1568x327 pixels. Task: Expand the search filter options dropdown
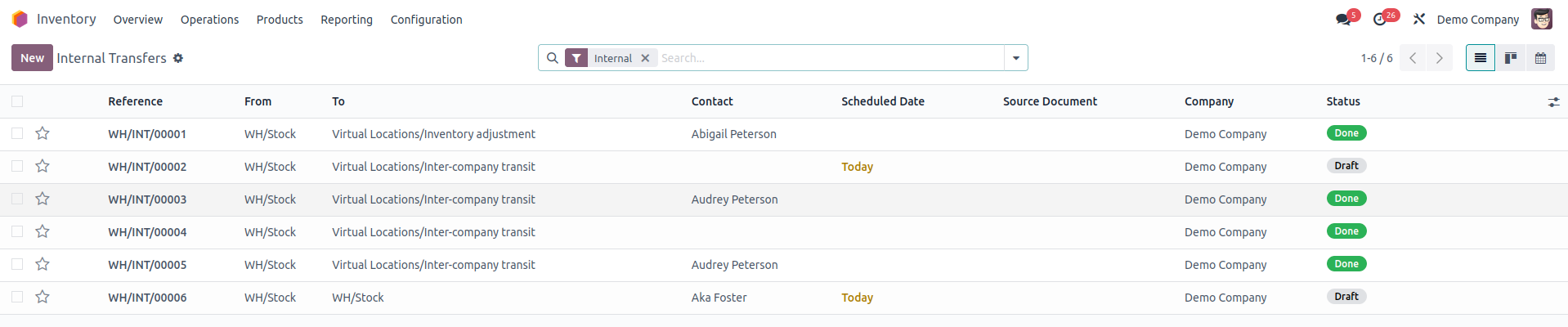pos(1016,58)
